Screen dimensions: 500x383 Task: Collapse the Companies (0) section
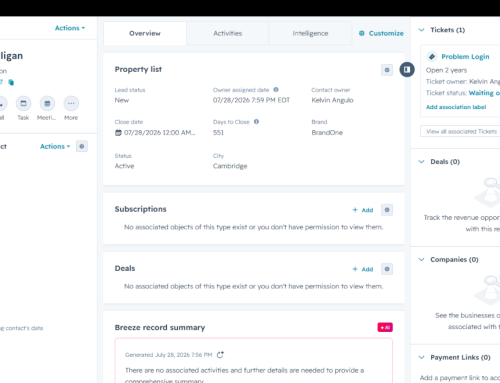click(421, 260)
